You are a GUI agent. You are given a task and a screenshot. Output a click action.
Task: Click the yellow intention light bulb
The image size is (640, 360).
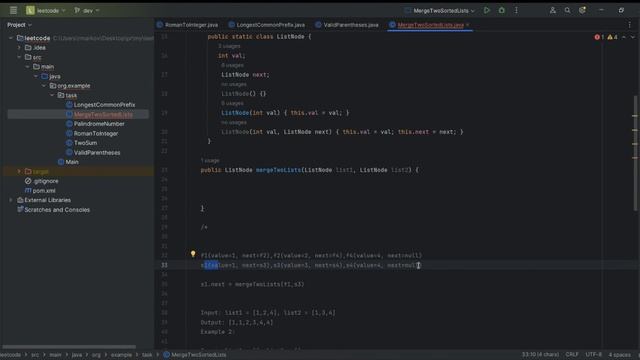point(193,254)
